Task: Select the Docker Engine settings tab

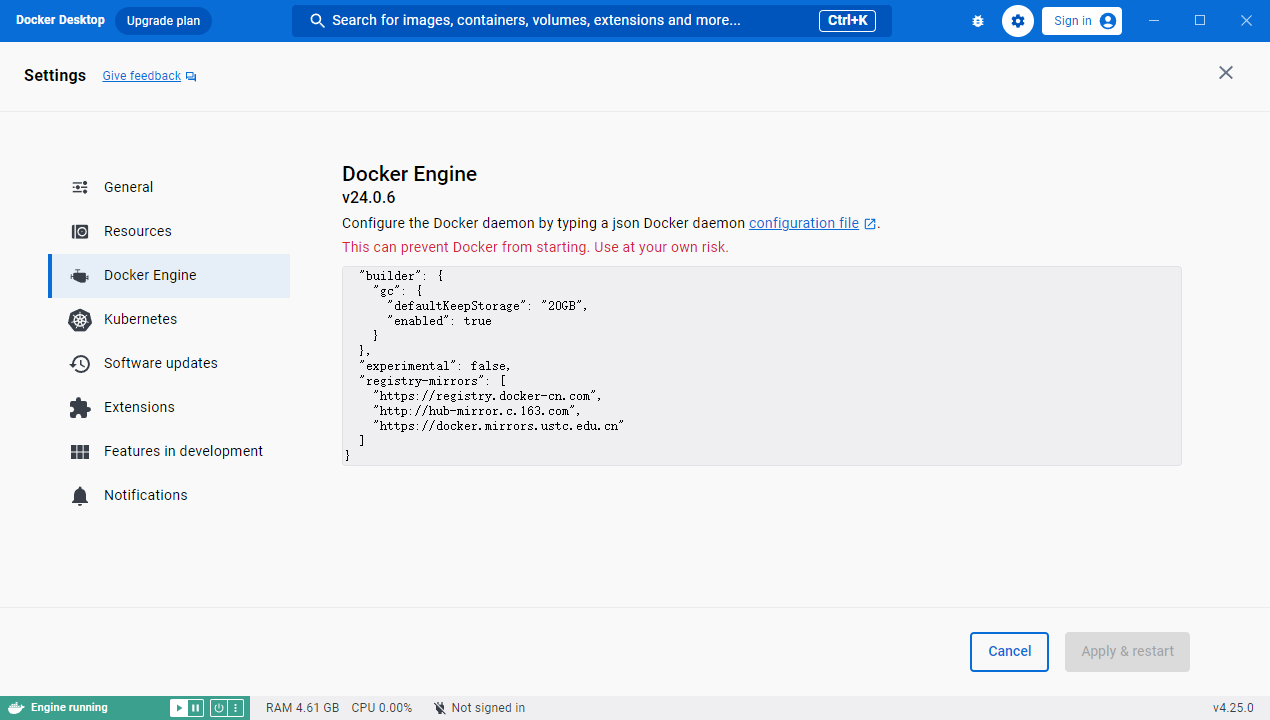Action: click(169, 276)
